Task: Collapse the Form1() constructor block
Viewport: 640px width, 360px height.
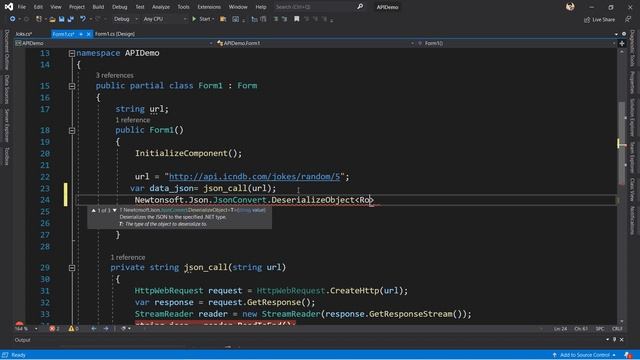Action: pos(72,131)
